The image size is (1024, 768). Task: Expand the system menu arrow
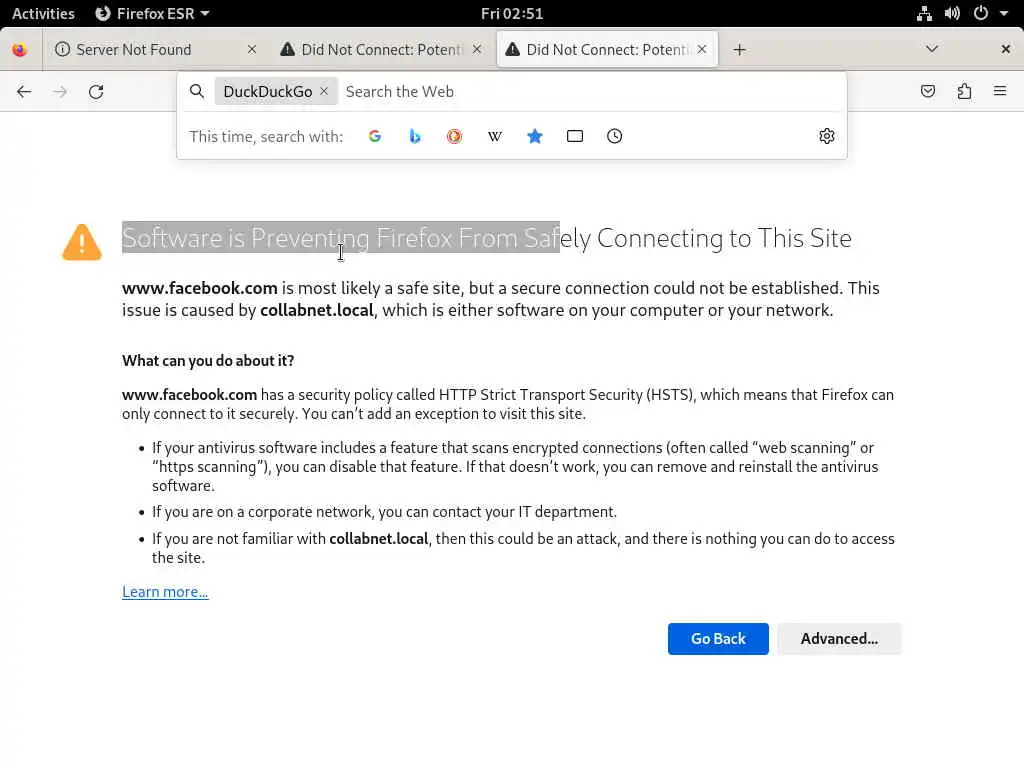[1004, 13]
